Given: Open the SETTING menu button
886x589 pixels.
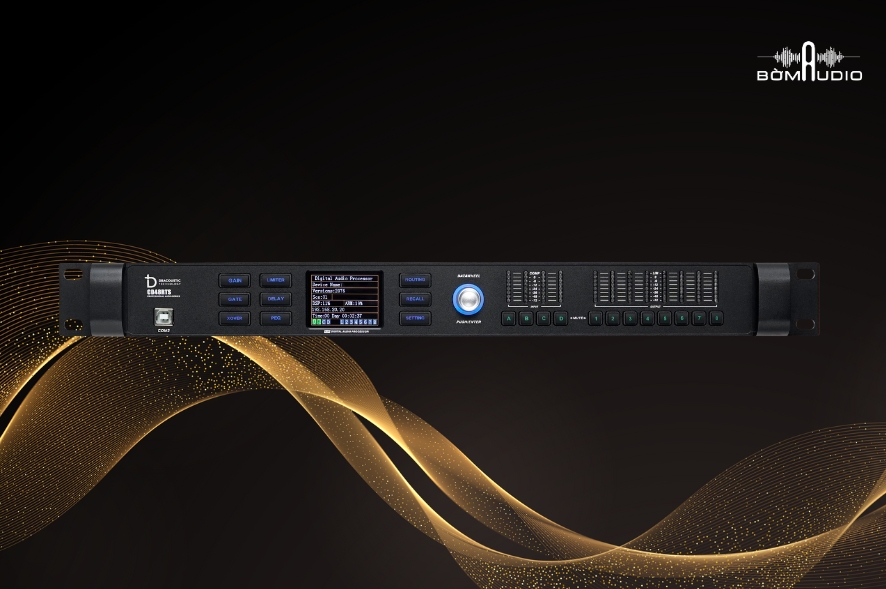Looking at the screenshot, I should click(415, 318).
